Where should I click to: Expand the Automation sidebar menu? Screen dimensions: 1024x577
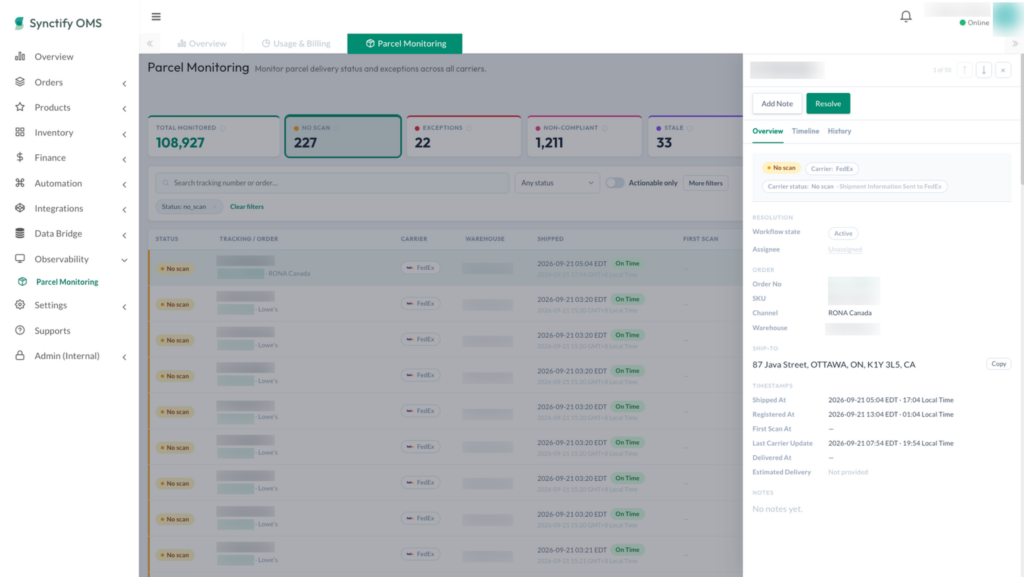click(x=124, y=184)
